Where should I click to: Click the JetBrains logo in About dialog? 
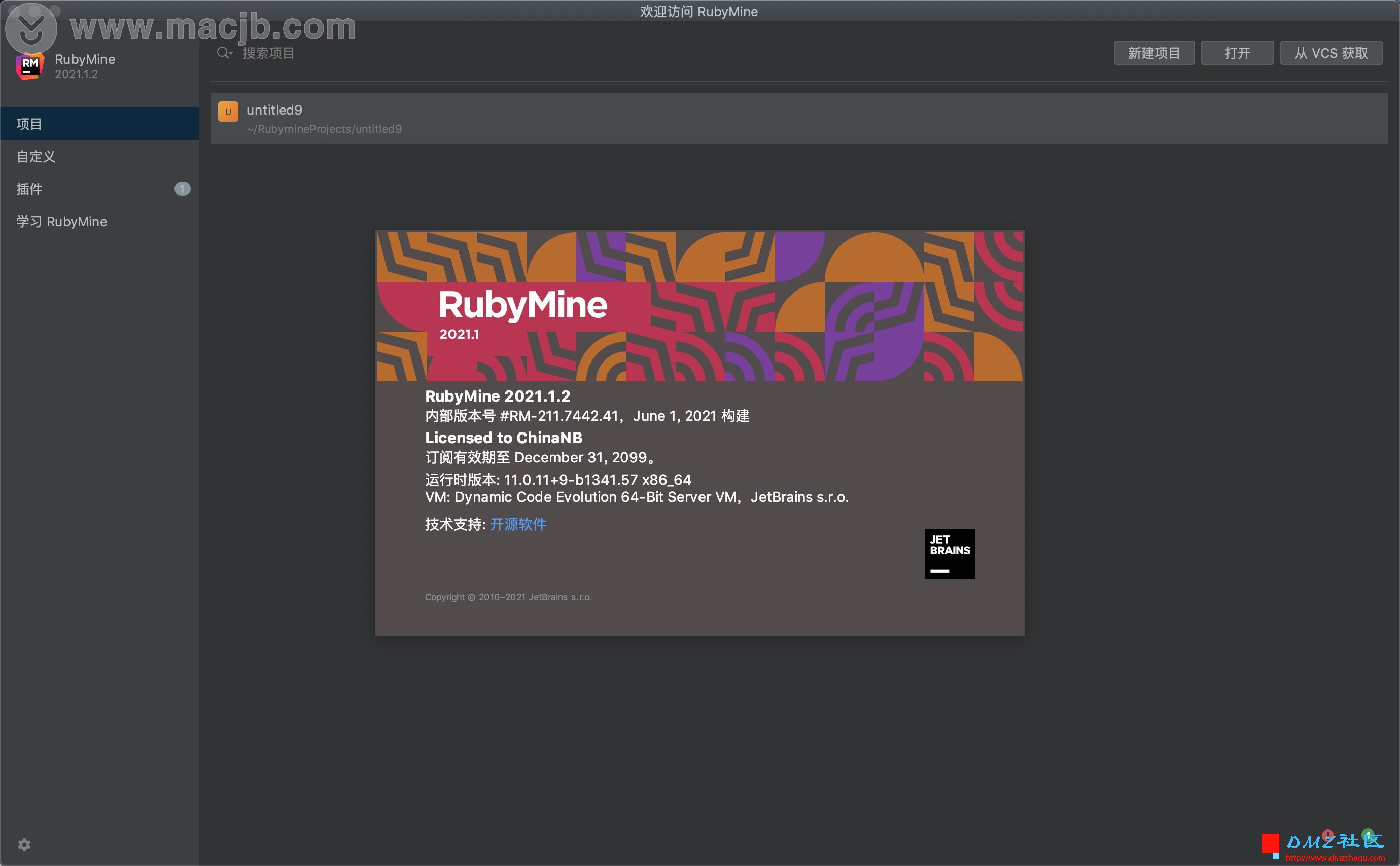950,554
